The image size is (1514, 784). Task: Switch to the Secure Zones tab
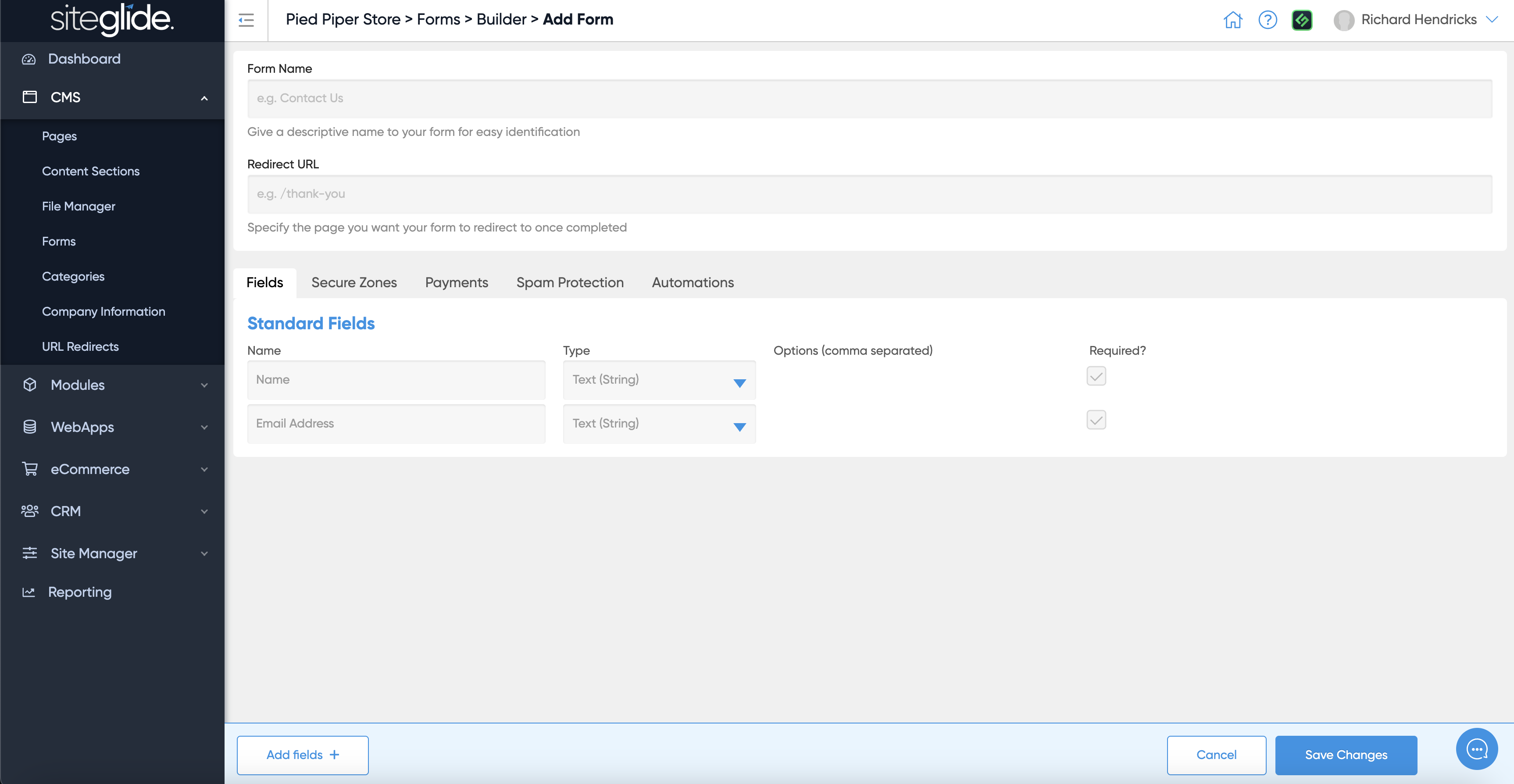354,283
